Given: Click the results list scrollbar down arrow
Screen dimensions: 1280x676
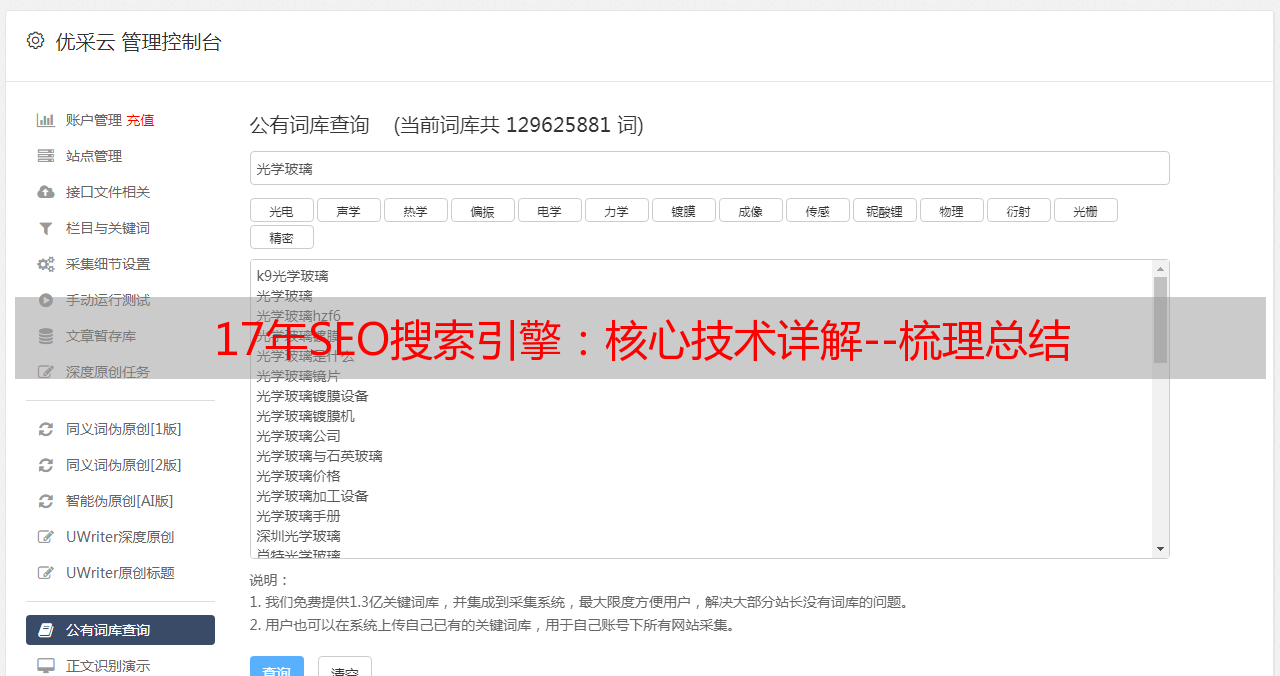Looking at the screenshot, I should tap(1160, 549).
